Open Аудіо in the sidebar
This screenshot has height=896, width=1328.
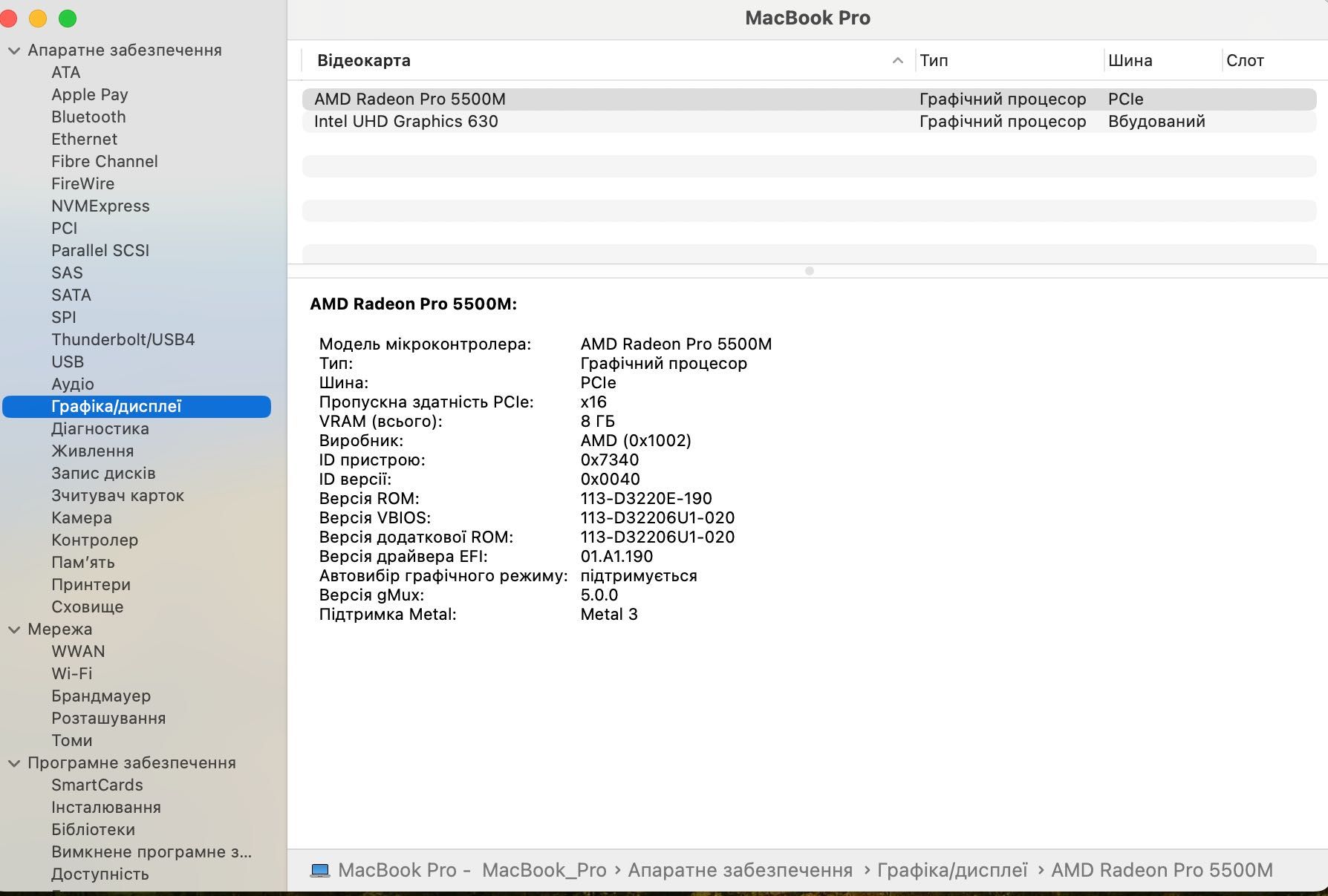click(x=73, y=385)
